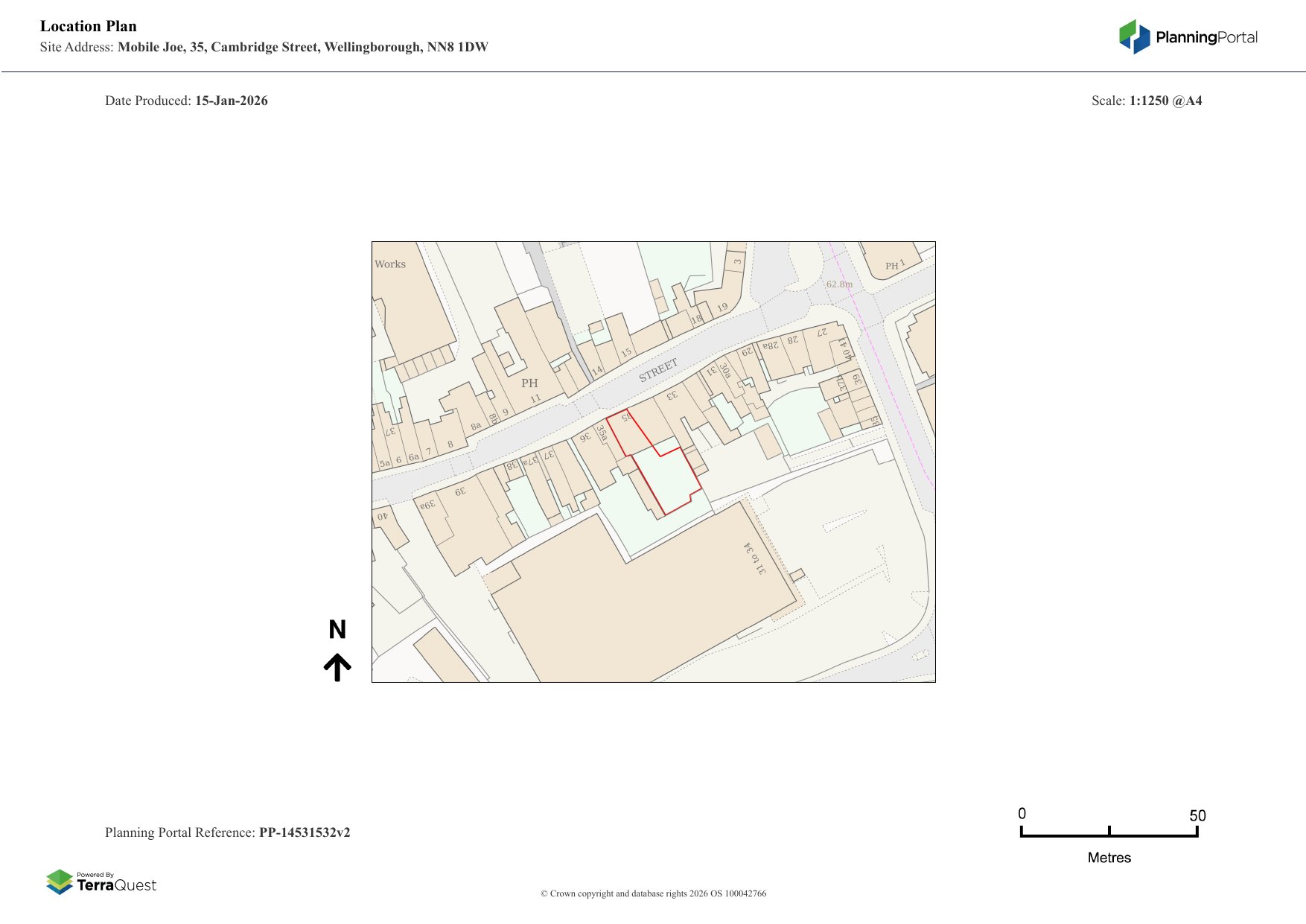Select the site address text
The width and height of the screenshot is (1306, 924).
[302, 47]
